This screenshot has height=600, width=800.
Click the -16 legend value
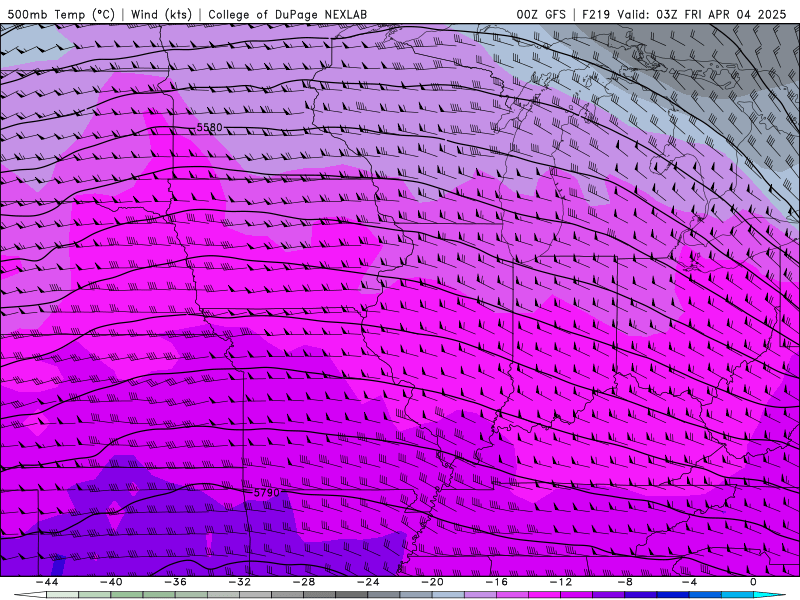(497, 582)
